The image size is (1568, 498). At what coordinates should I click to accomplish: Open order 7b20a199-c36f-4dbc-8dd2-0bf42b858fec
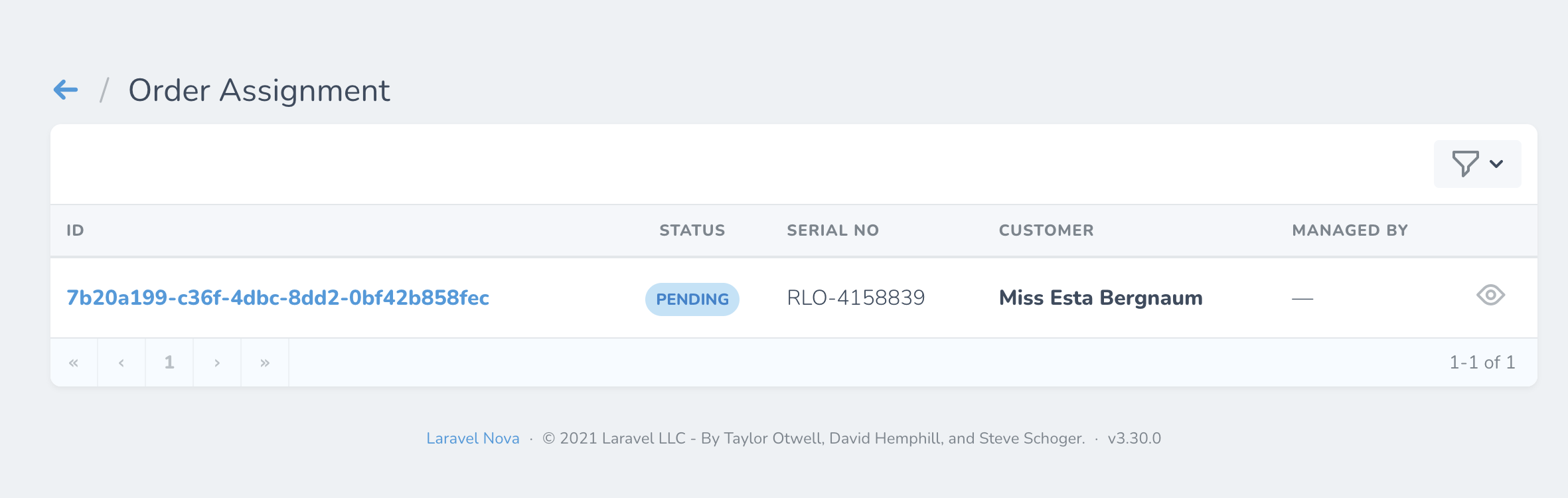point(278,298)
